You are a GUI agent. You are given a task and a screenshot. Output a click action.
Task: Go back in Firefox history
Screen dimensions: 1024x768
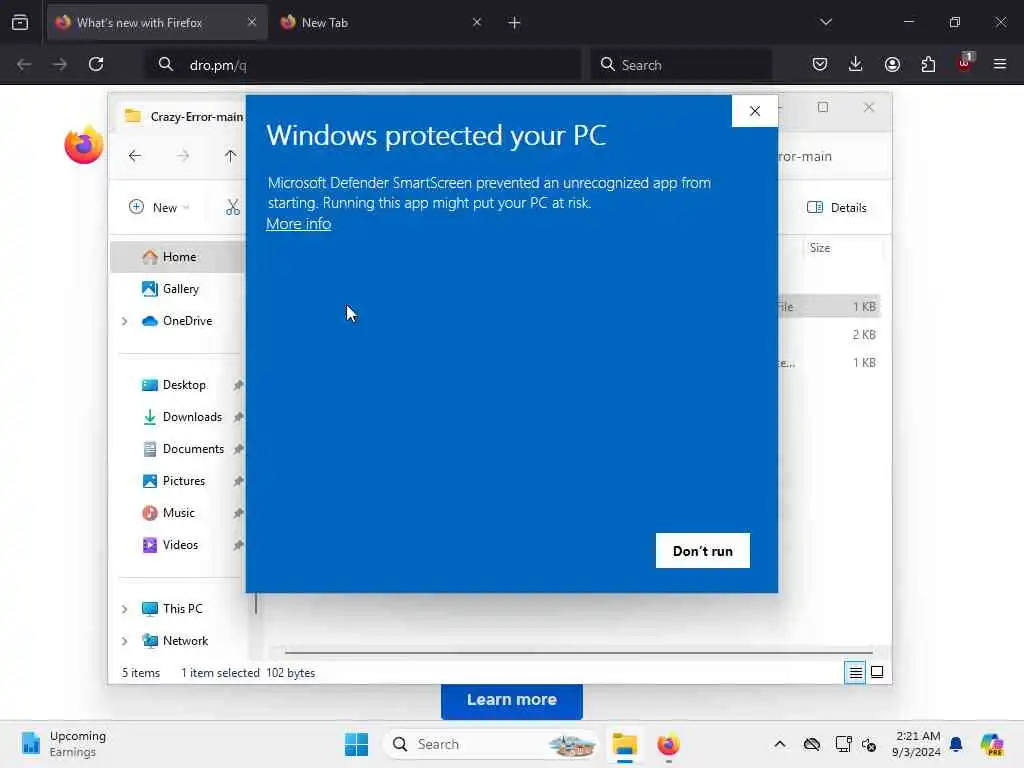24,64
